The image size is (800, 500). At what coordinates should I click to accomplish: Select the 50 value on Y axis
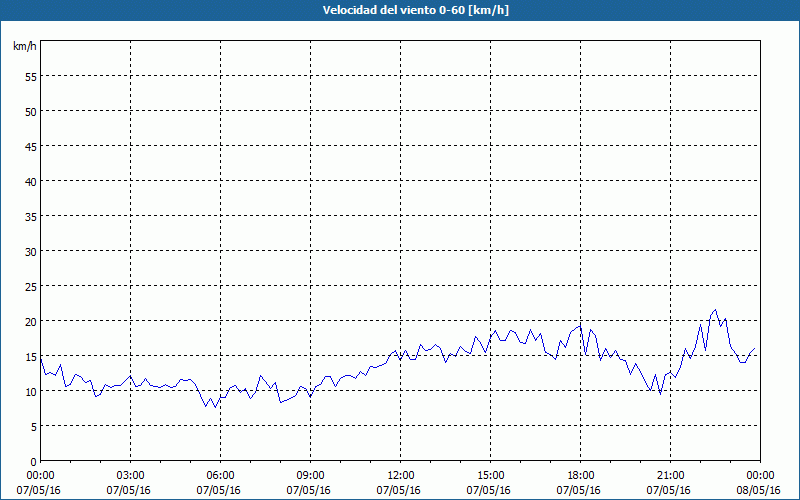[x=31, y=112]
